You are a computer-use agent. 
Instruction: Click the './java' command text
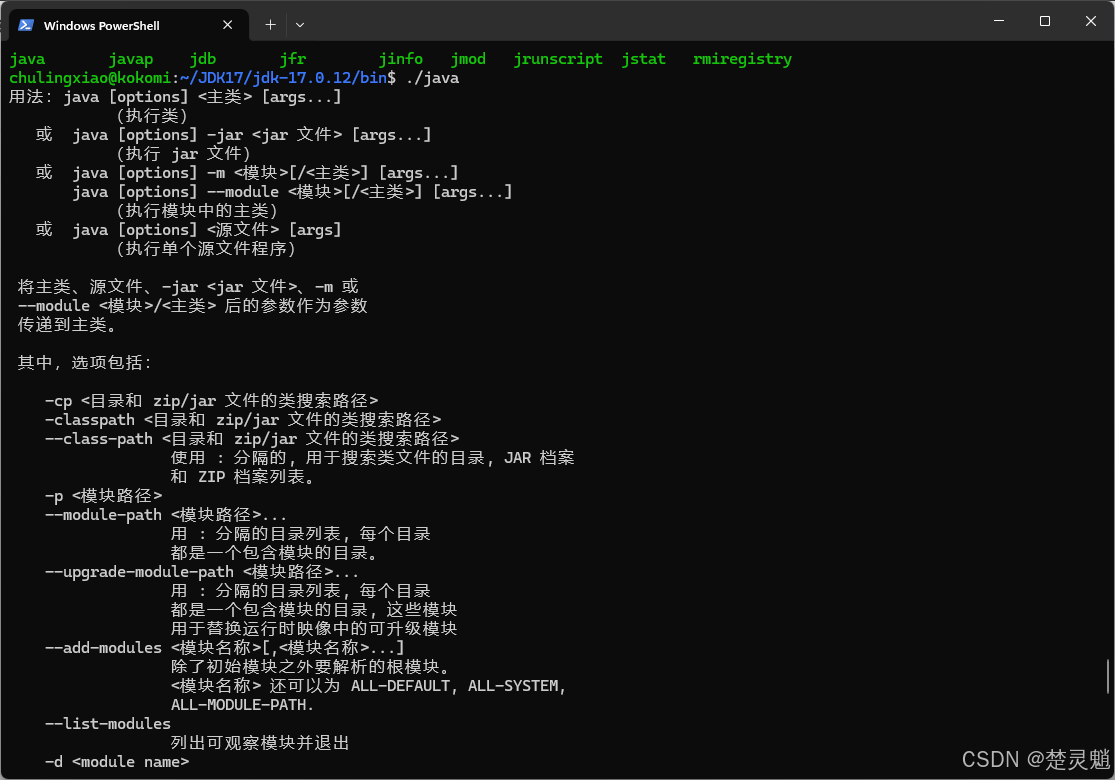click(432, 78)
